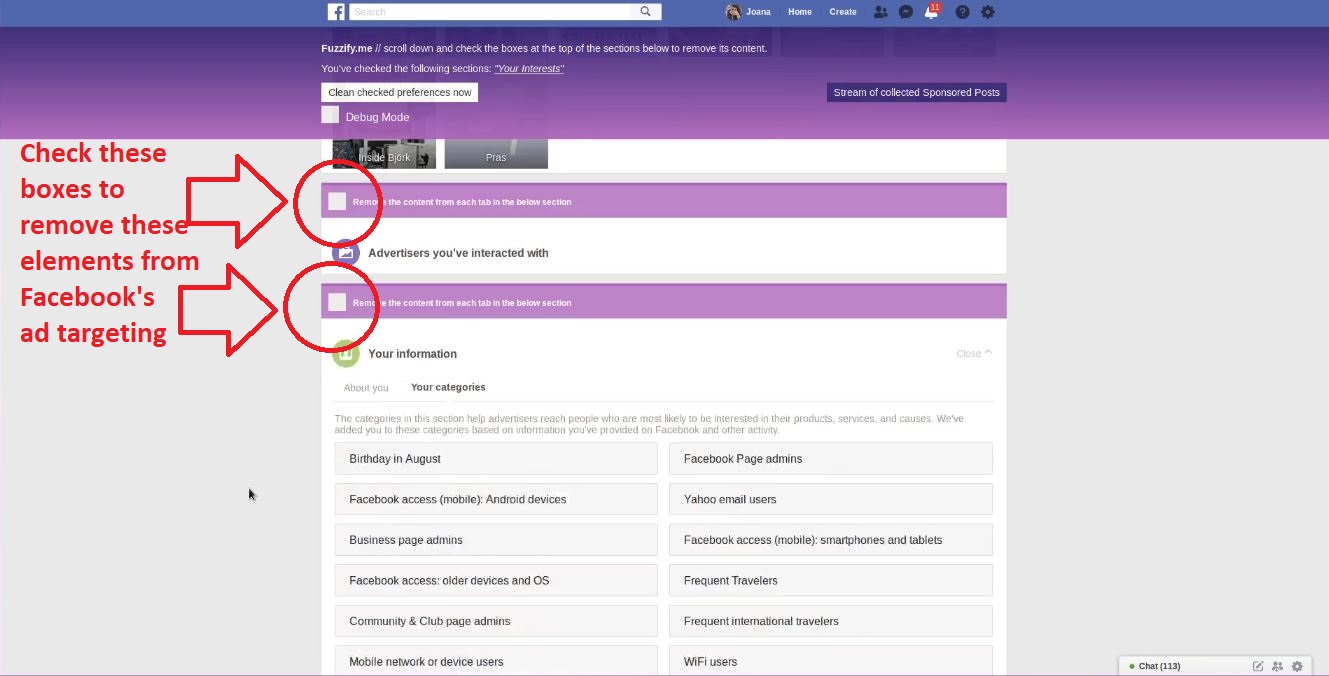Image resolution: width=1329 pixels, height=676 pixels.
Task: Open the Messenger icon in top bar
Action: click(x=906, y=12)
